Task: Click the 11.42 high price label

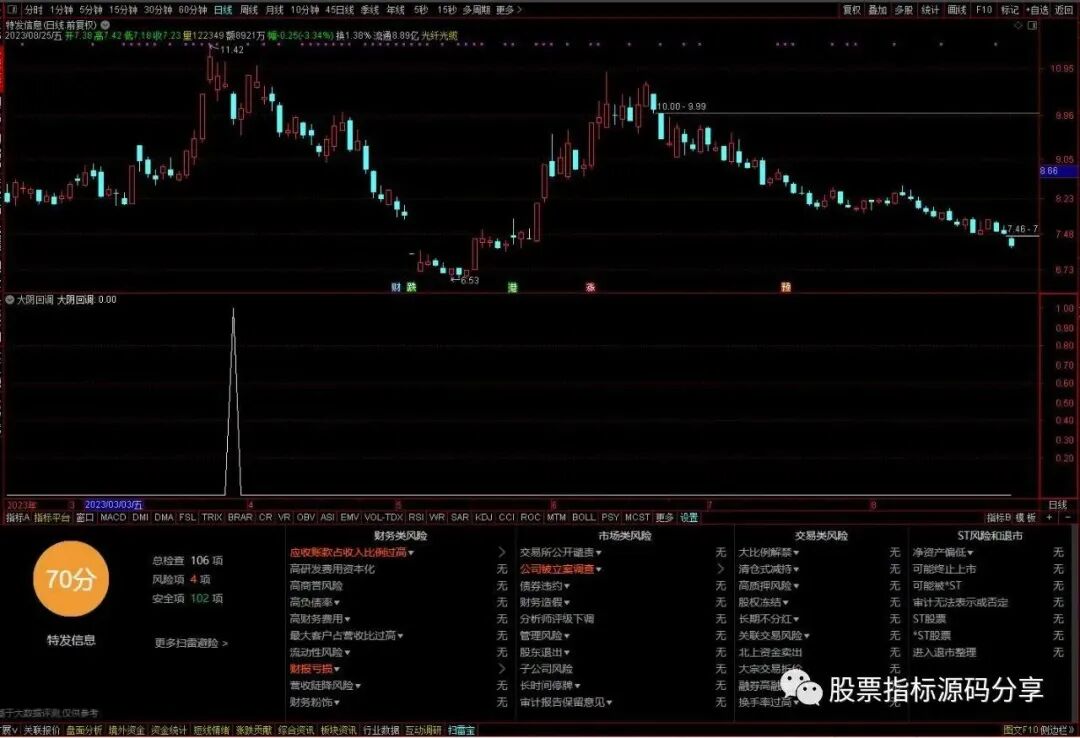Action: point(232,50)
